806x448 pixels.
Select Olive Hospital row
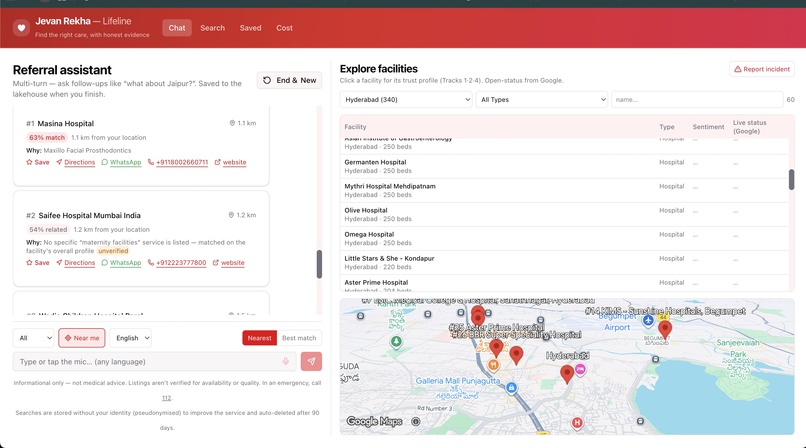click(x=564, y=215)
